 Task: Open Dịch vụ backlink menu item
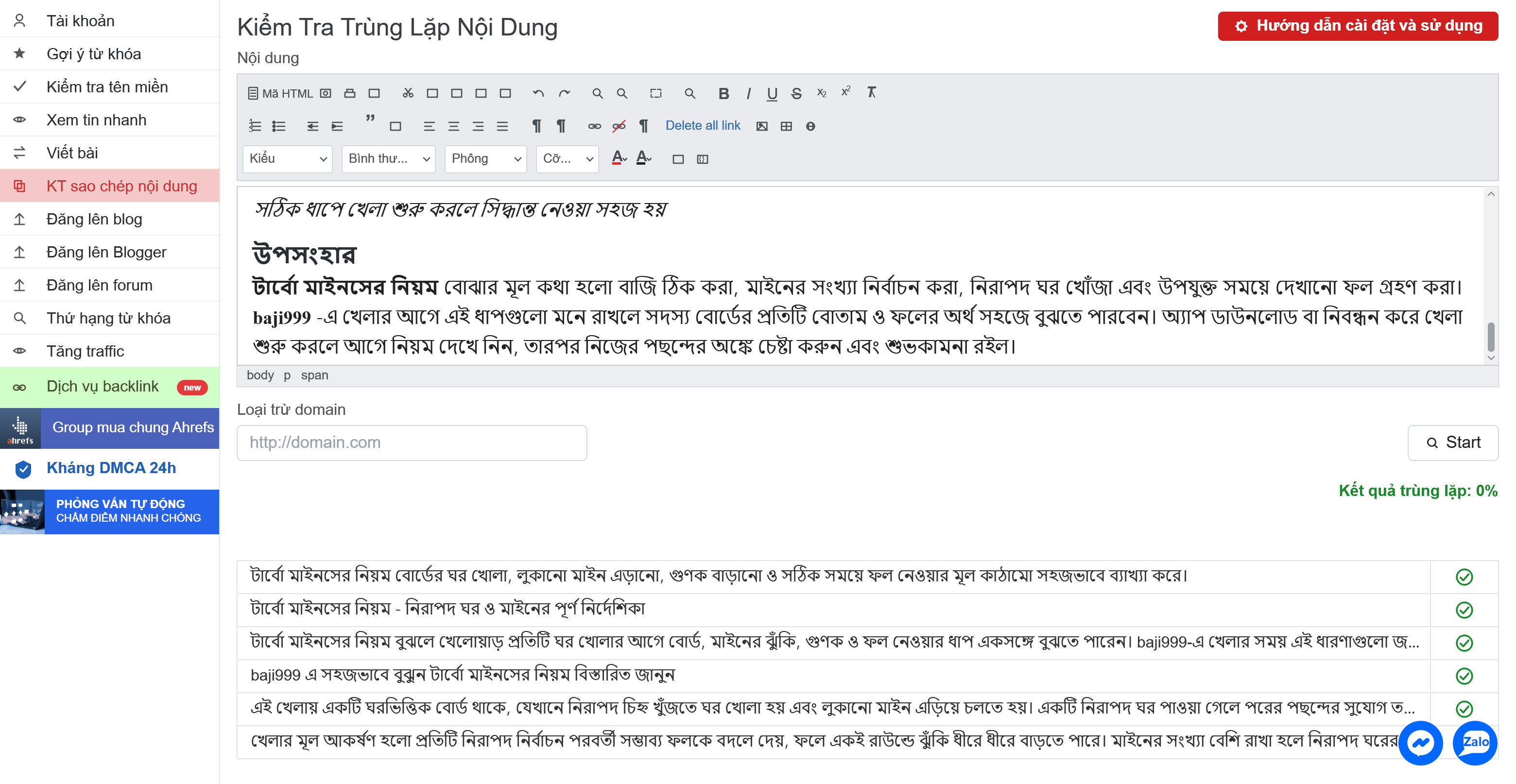109,387
